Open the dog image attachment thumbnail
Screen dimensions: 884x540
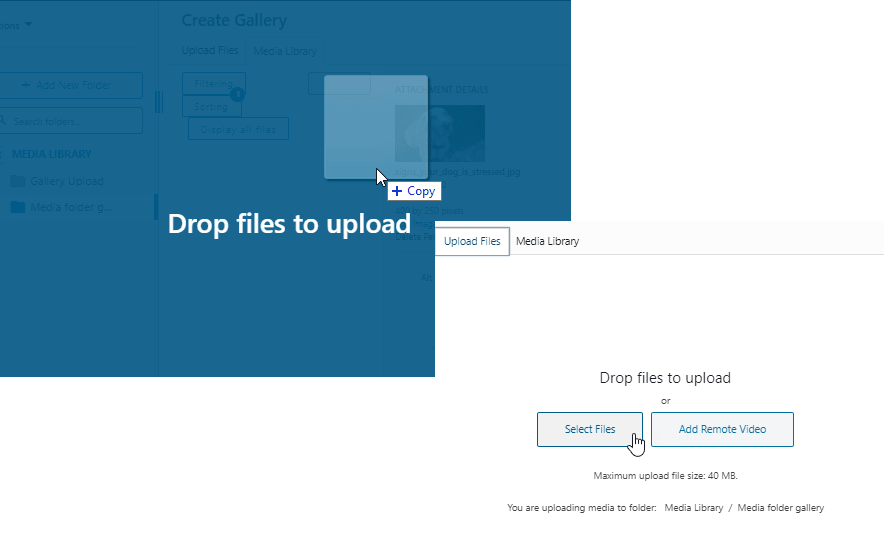point(439,133)
